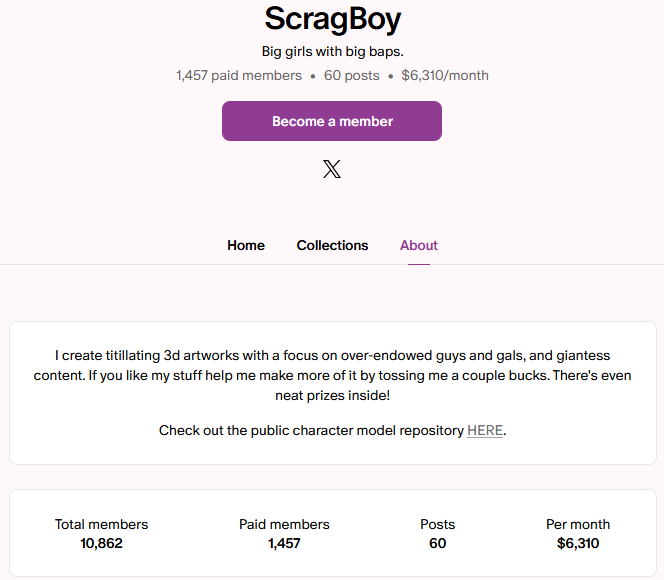The height and width of the screenshot is (580, 664).
Task: Switch to the Home tab
Action: tap(246, 245)
